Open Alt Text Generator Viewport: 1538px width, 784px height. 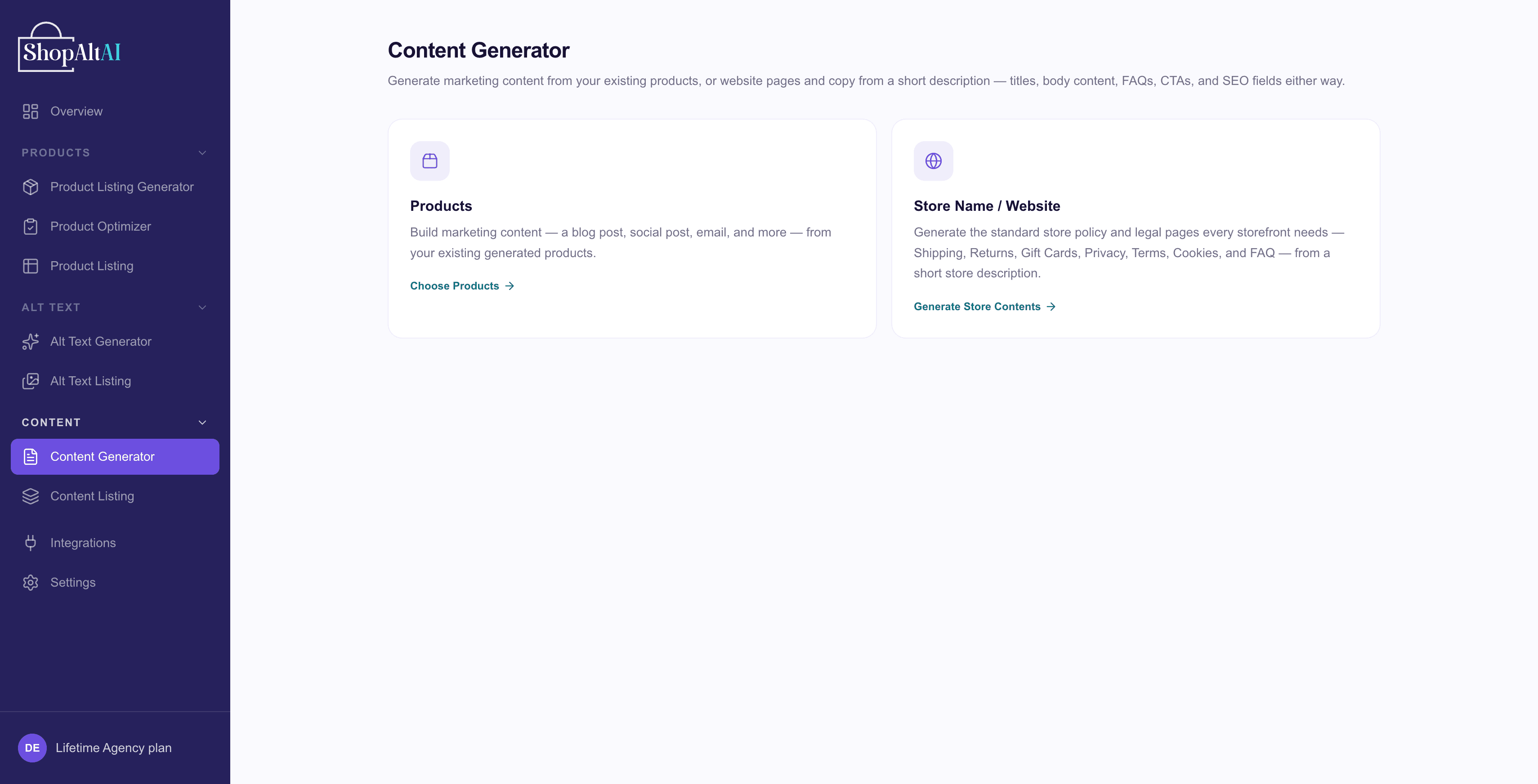pos(115,341)
